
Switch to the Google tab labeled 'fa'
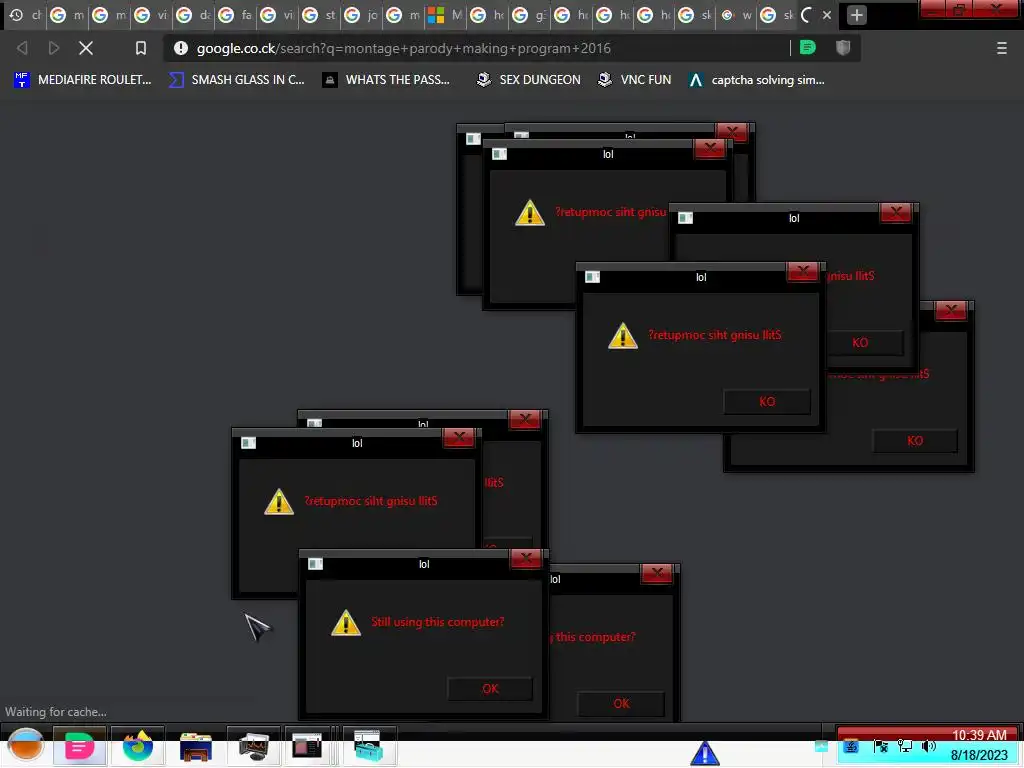[235, 14]
